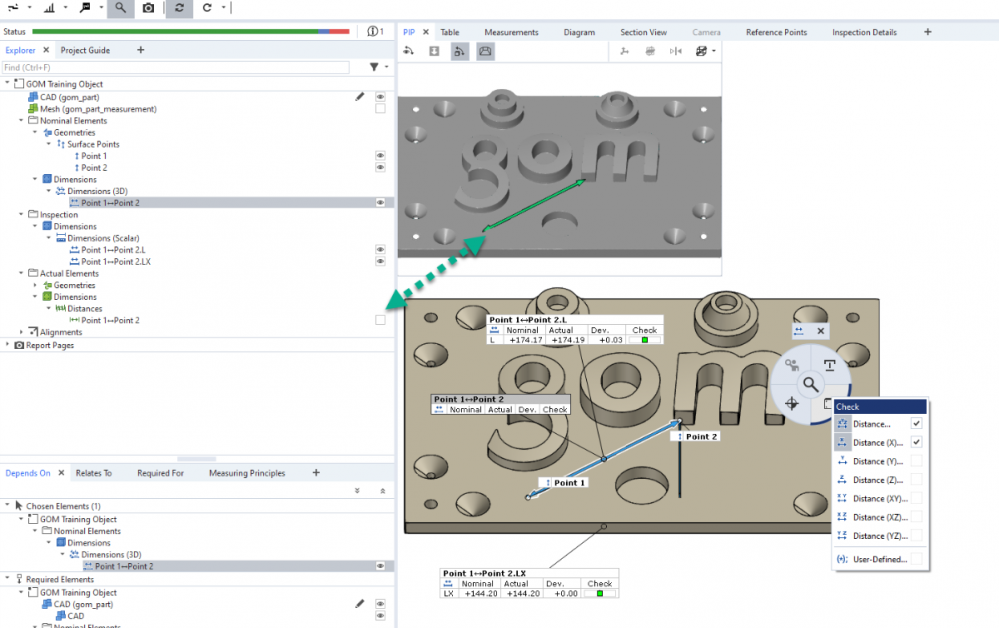
Task: Click the crosshair icon in radial menu
Action: click(x=791, y=403)
